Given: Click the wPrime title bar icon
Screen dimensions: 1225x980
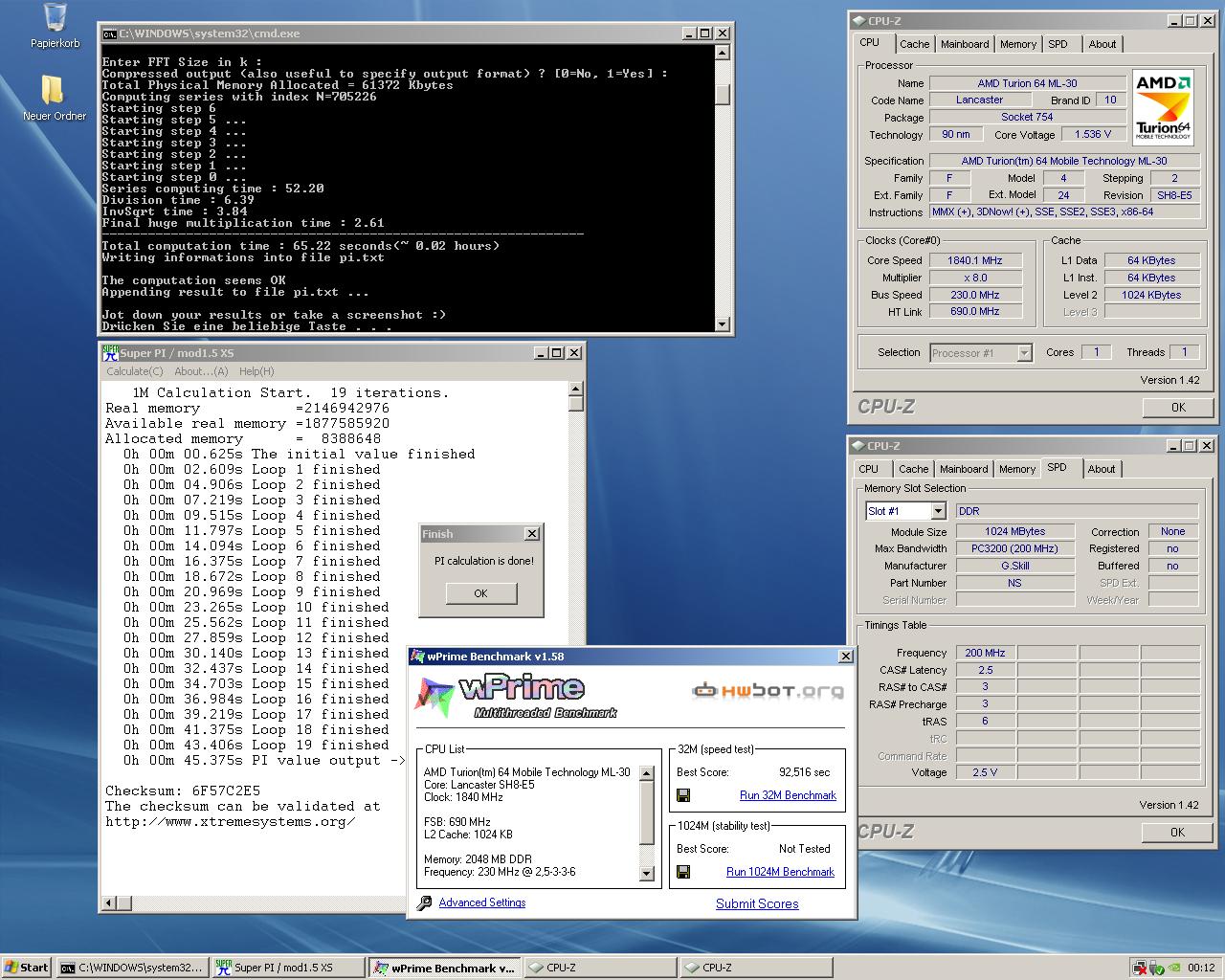Looking at the screenshot, I should [x=417, y=657].
